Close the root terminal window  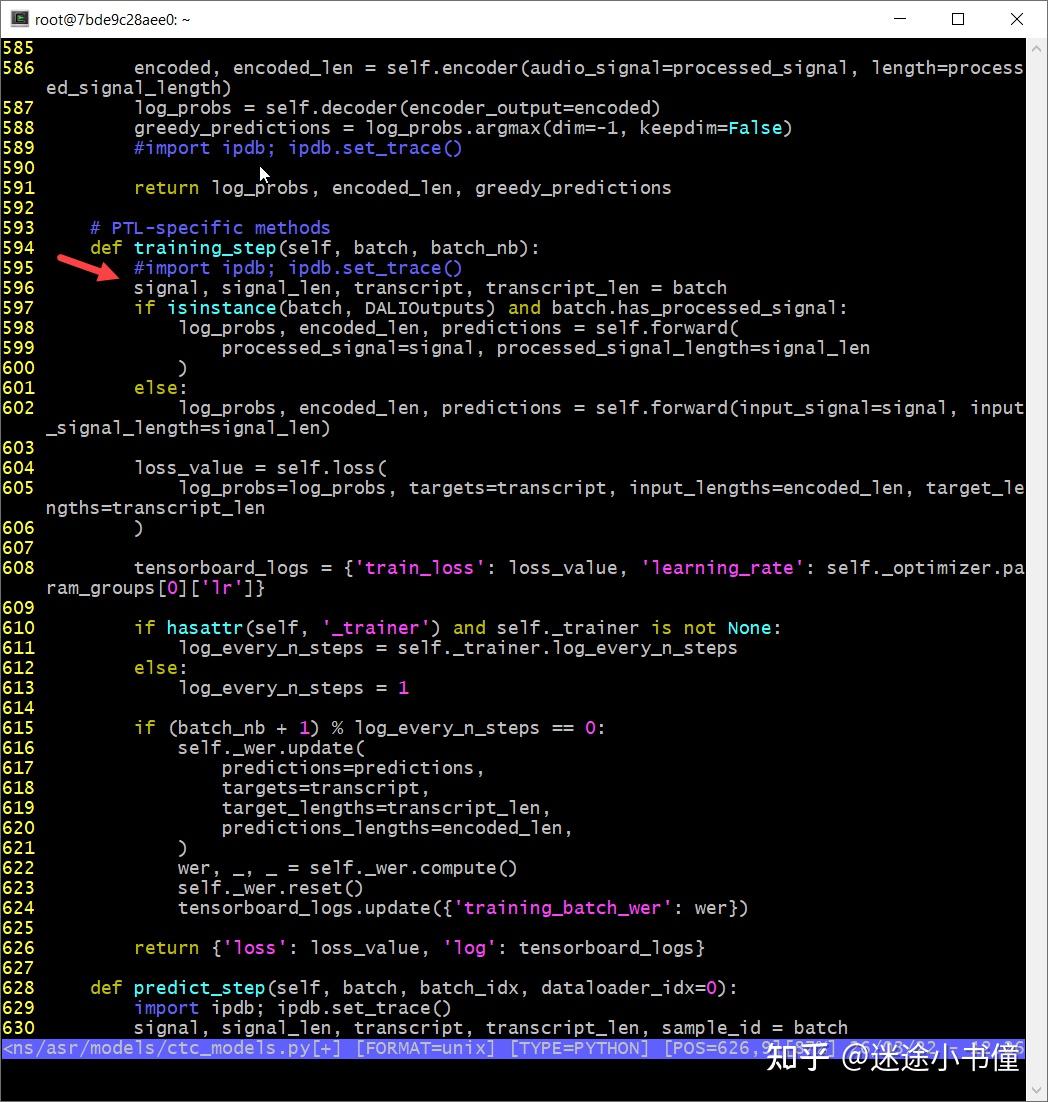pos(1016,19)
